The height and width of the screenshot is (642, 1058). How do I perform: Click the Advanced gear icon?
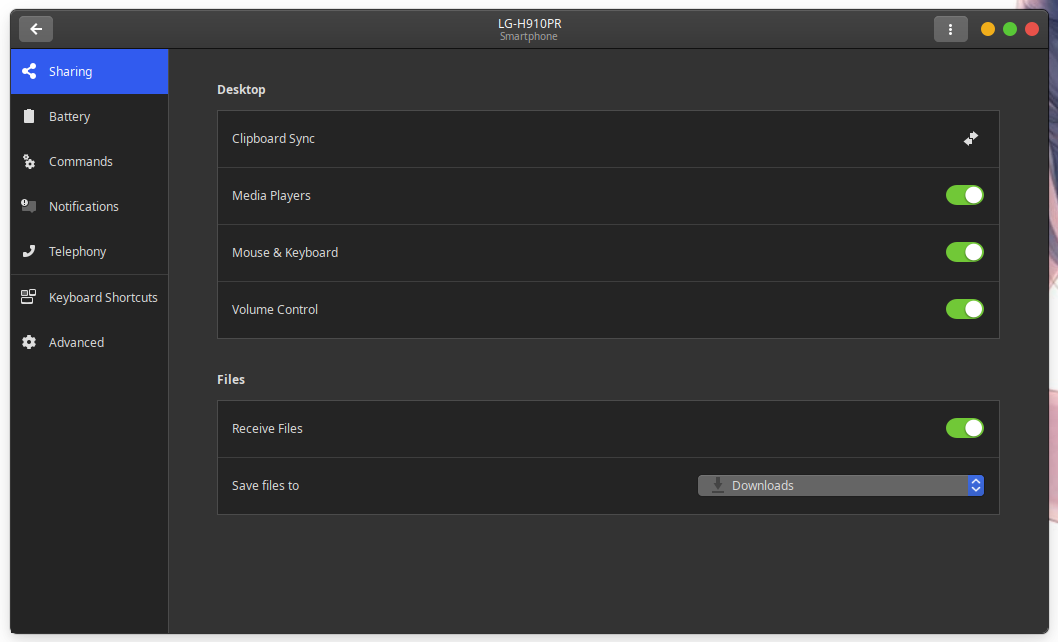[29, 342]
